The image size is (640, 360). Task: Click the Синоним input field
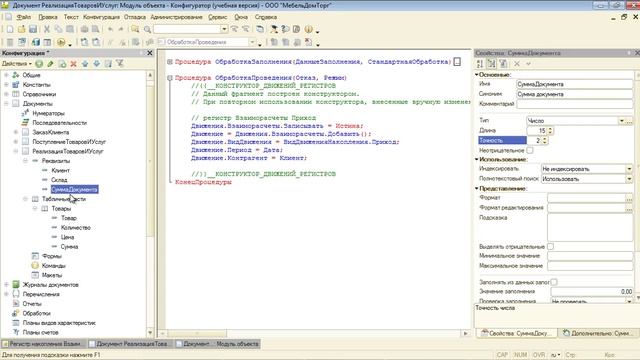(x=574, y=94)
